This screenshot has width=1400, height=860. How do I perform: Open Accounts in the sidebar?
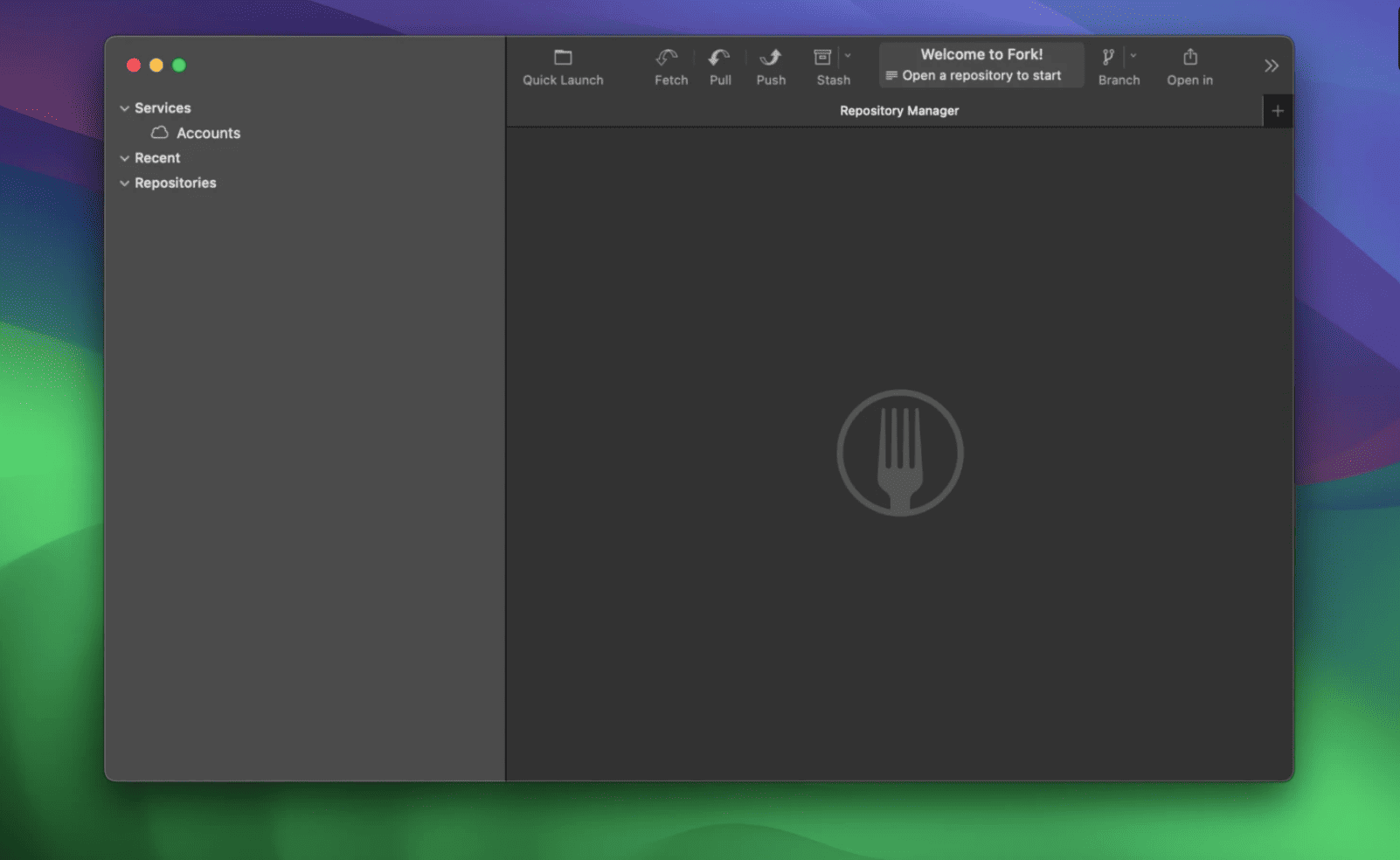208,133
